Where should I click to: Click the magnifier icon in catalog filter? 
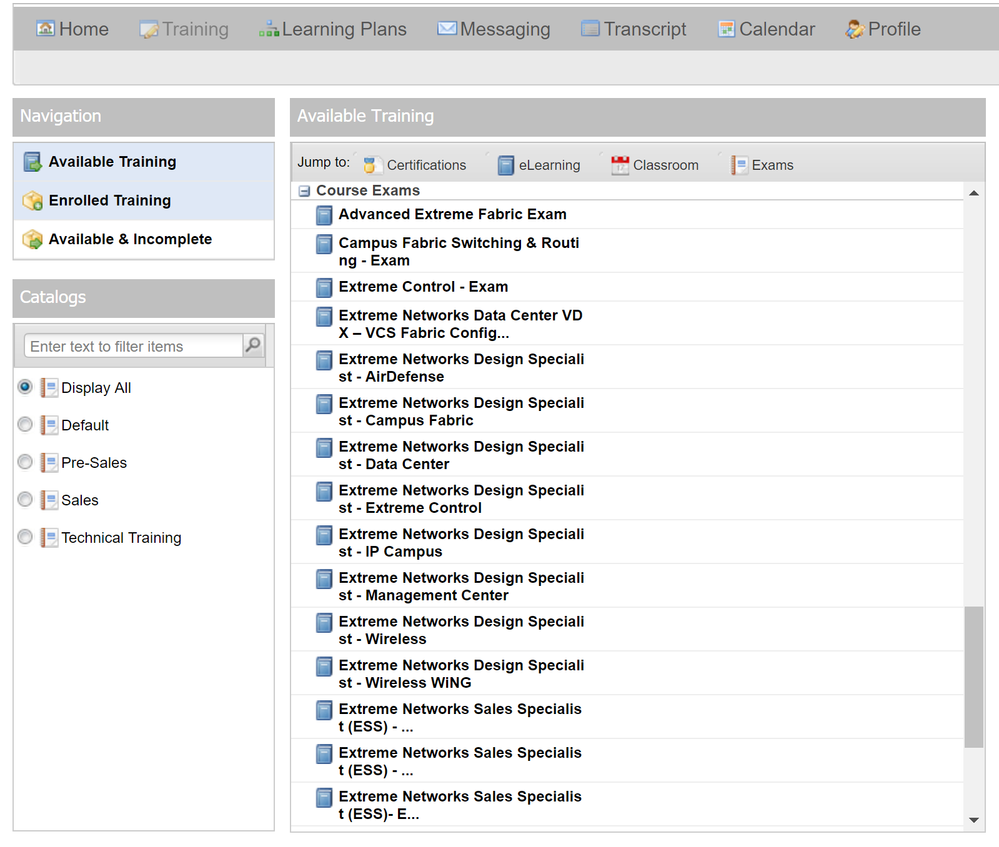pyautogui.click(x=254, y=346)
